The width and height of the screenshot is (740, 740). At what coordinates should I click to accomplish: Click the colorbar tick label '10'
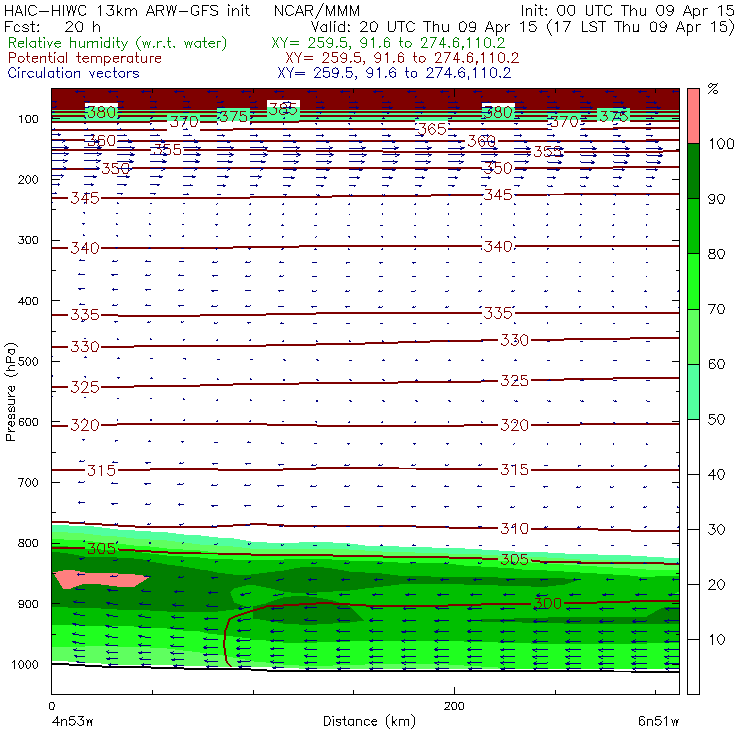[x=716, y=640]
